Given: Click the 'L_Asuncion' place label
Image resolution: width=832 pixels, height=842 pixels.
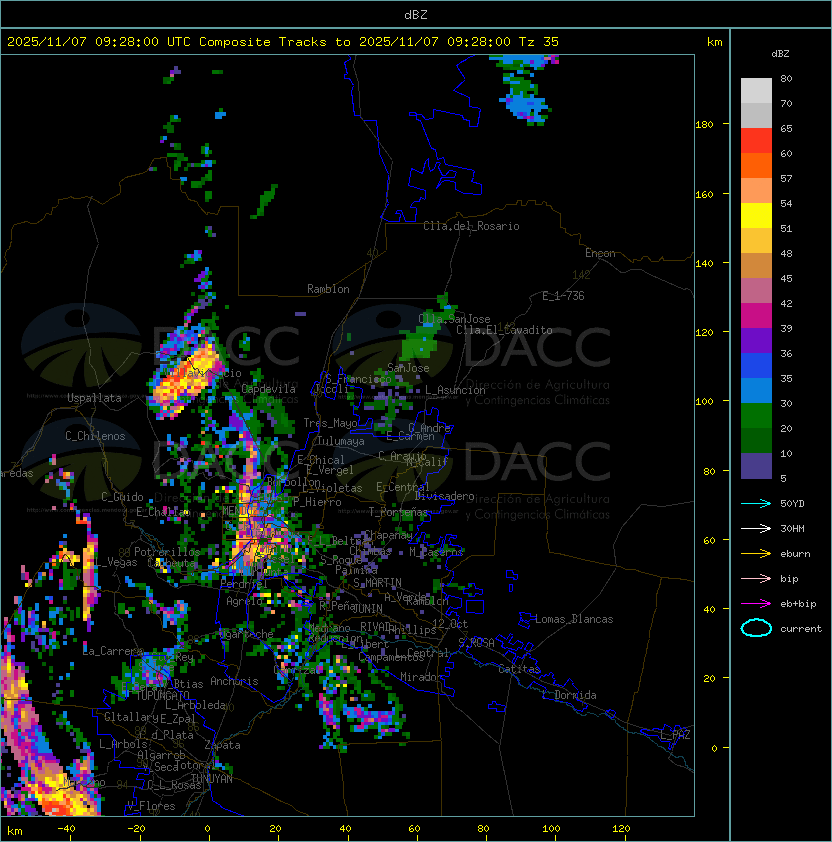Looking at the screenshot, I should [455, 390].
